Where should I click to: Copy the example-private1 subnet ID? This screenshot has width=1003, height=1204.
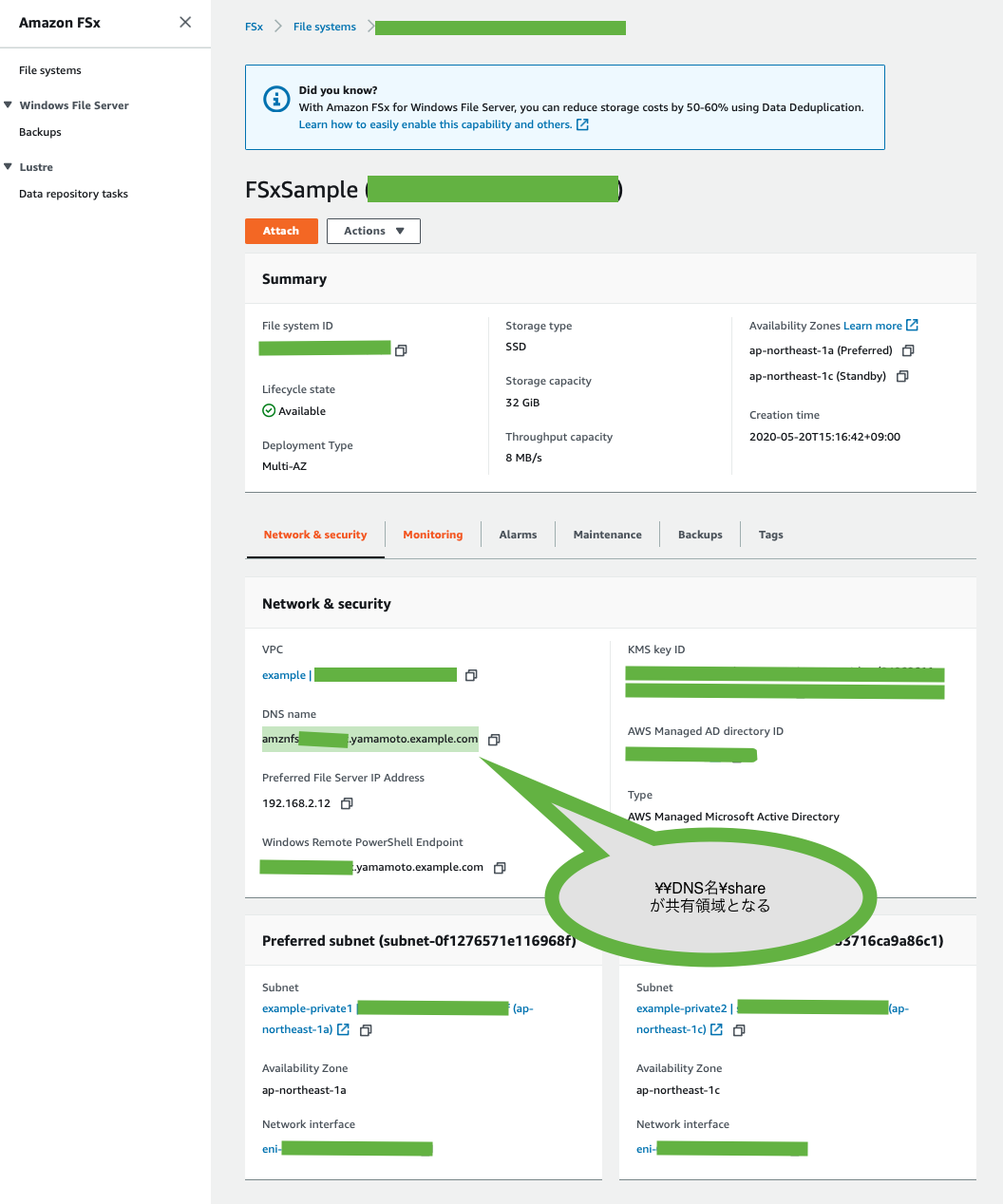[366, 1030]
